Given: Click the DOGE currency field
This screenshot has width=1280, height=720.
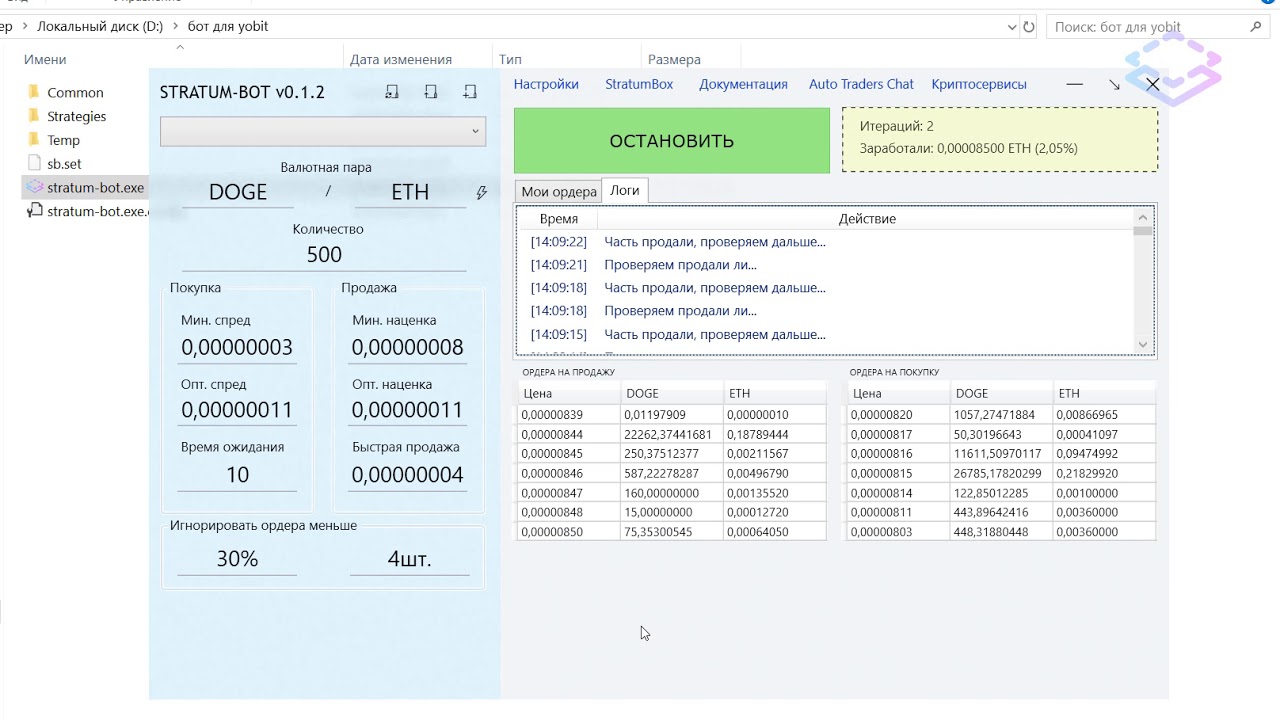Looking at the screenshot, I should [238, 193].
